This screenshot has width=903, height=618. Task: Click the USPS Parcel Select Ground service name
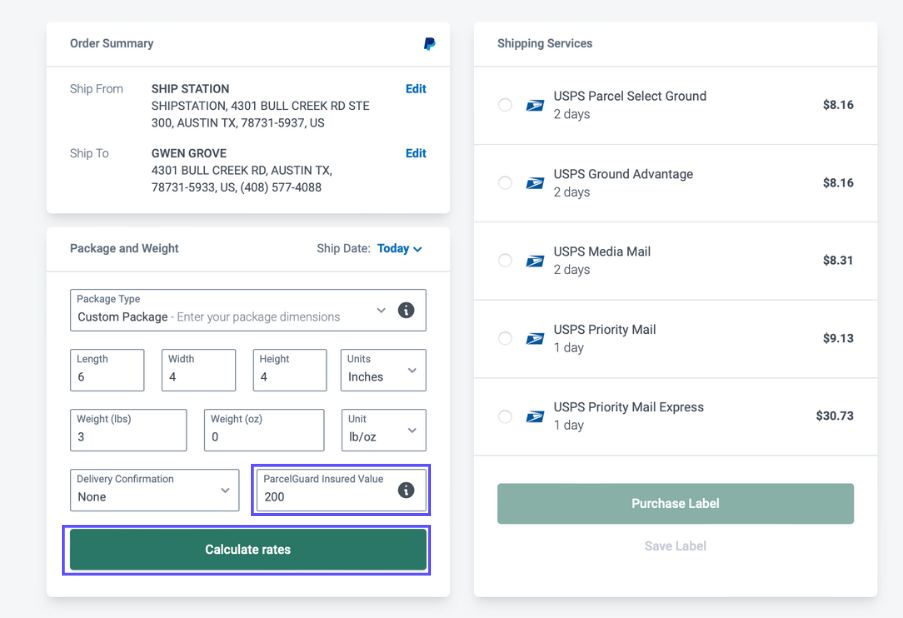tap(630, 96)
